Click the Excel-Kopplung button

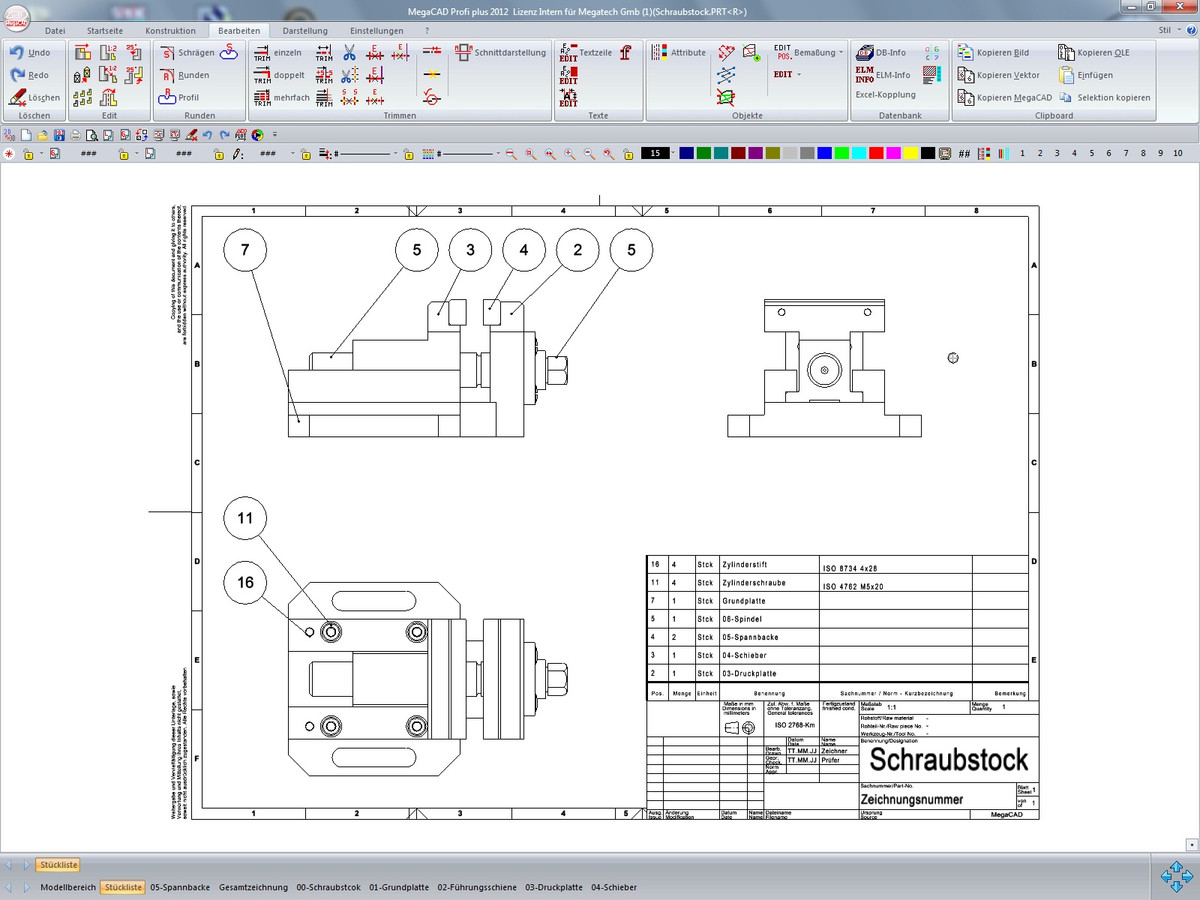coord(885,95)
